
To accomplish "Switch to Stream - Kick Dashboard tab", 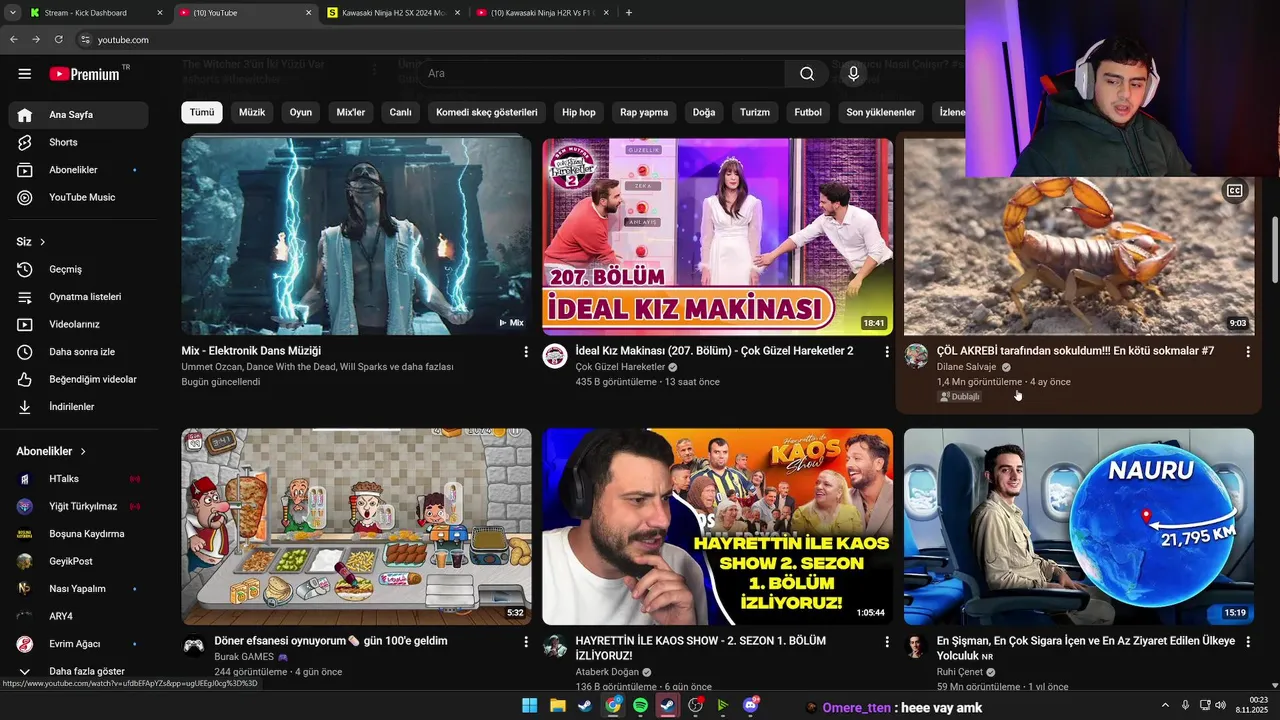I will 95,13.
